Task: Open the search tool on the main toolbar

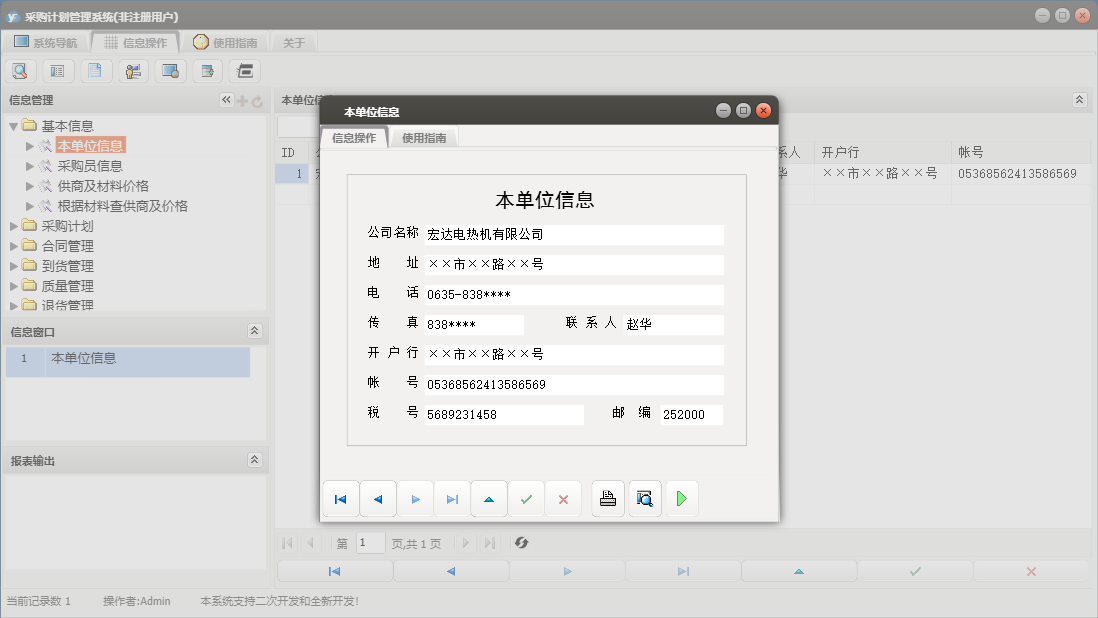Action: pos(20,71)
